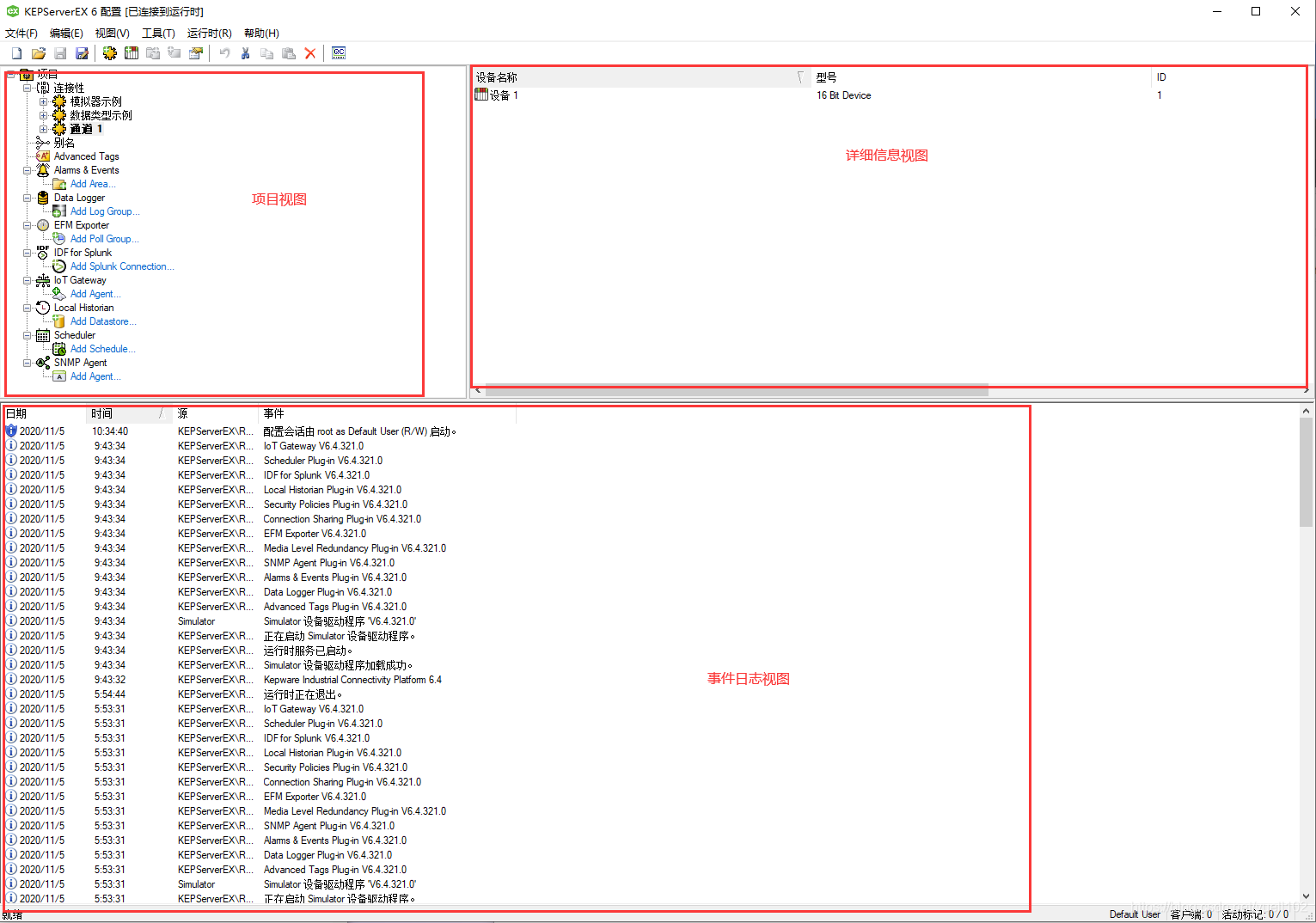Open the 工具(T) menu
The height and width of the screenshot is (923, 1316).
(158, 34)
